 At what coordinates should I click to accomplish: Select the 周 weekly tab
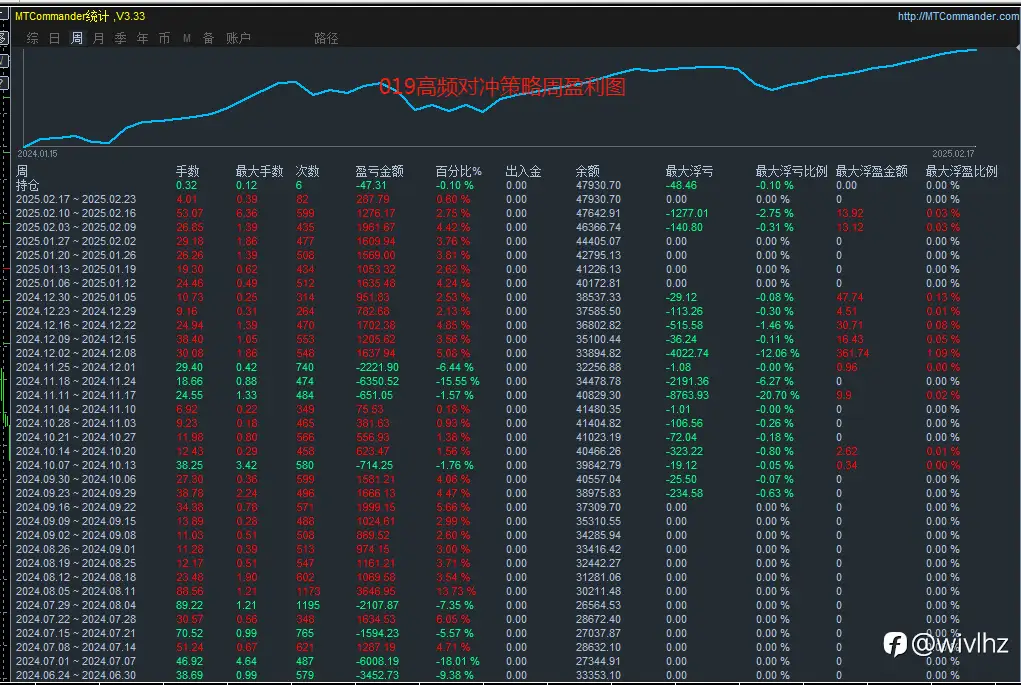77,38
